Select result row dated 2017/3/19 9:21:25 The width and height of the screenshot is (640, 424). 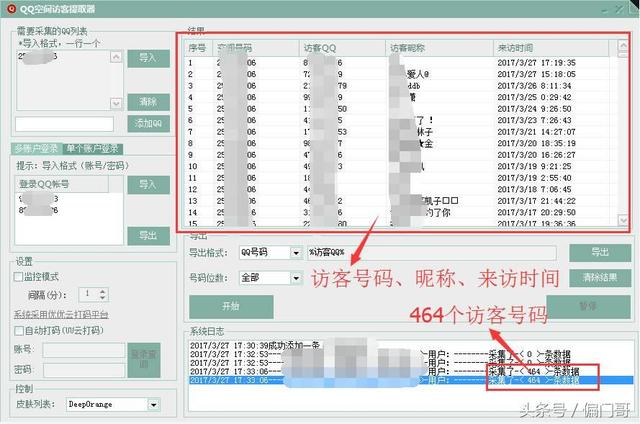[x=400, y=166]
